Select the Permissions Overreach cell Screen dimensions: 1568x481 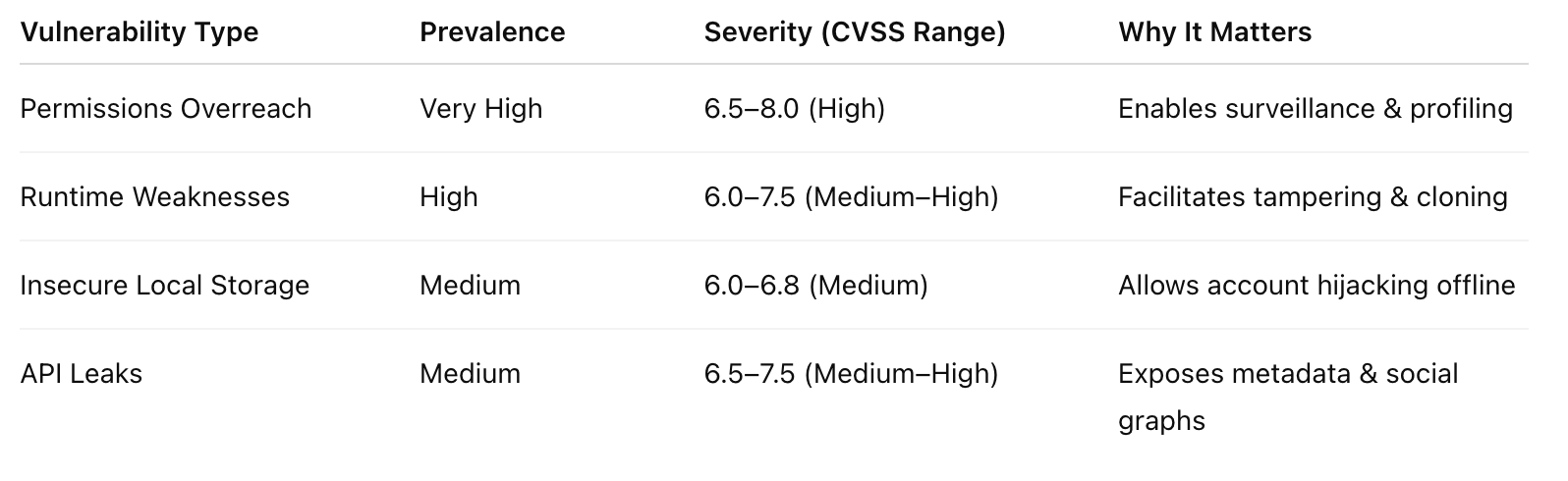pos(166,108)
